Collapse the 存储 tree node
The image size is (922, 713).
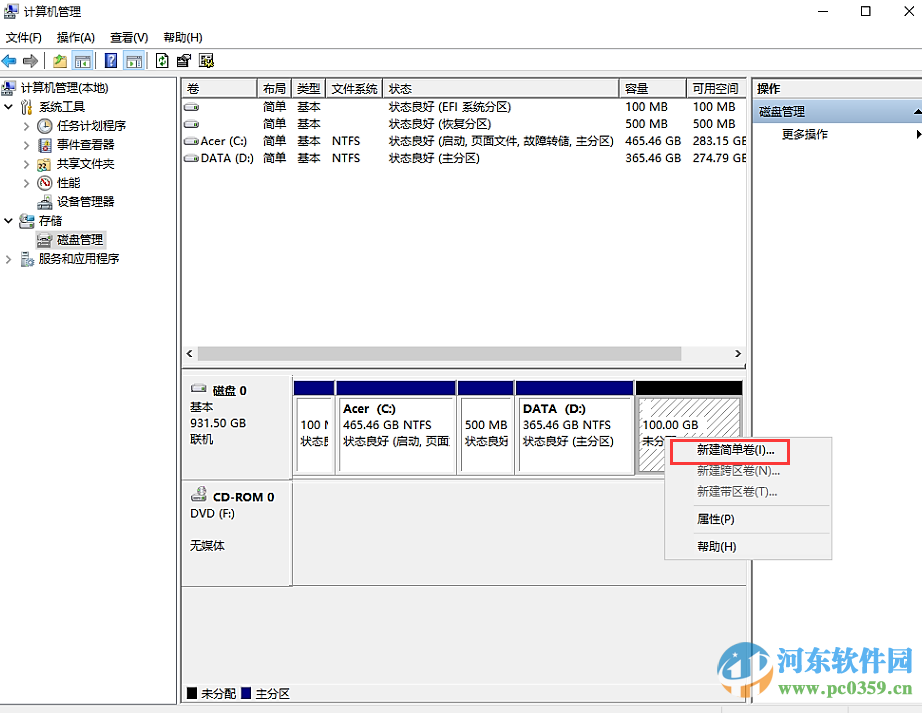[x=8, y=220]
